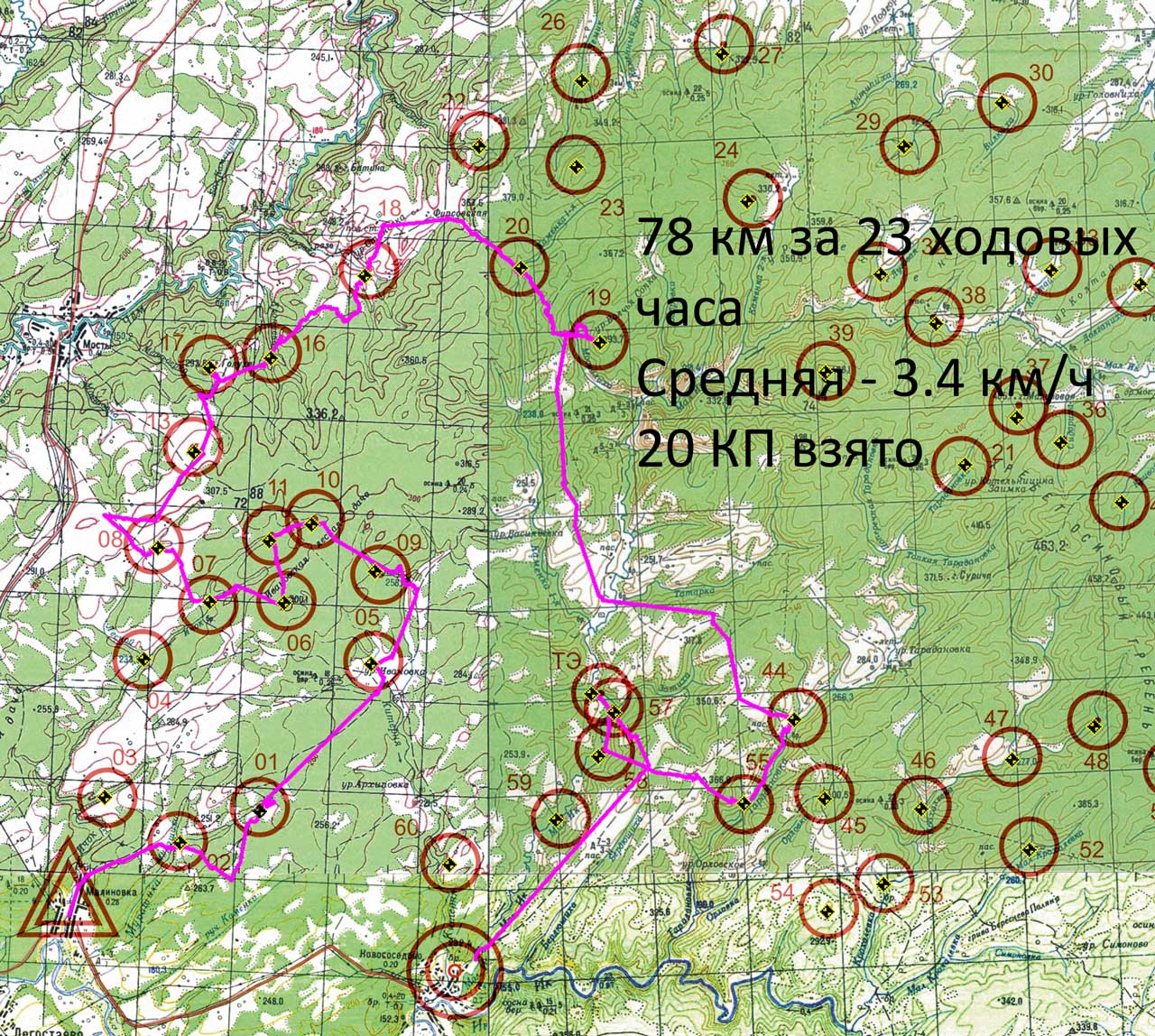Click the "20 КП взято" text
The height and width of the screenshot is (1036, 1155).
[779, 449]
